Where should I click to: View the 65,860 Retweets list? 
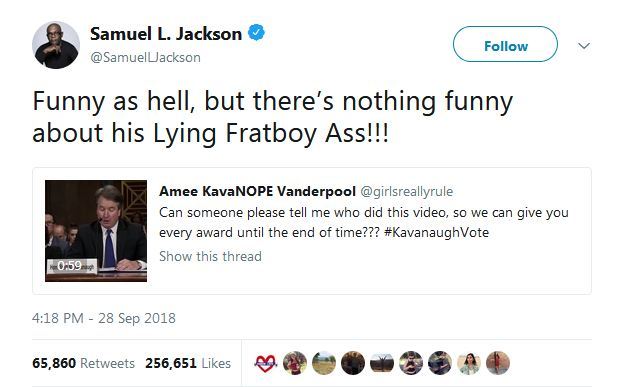83,363
